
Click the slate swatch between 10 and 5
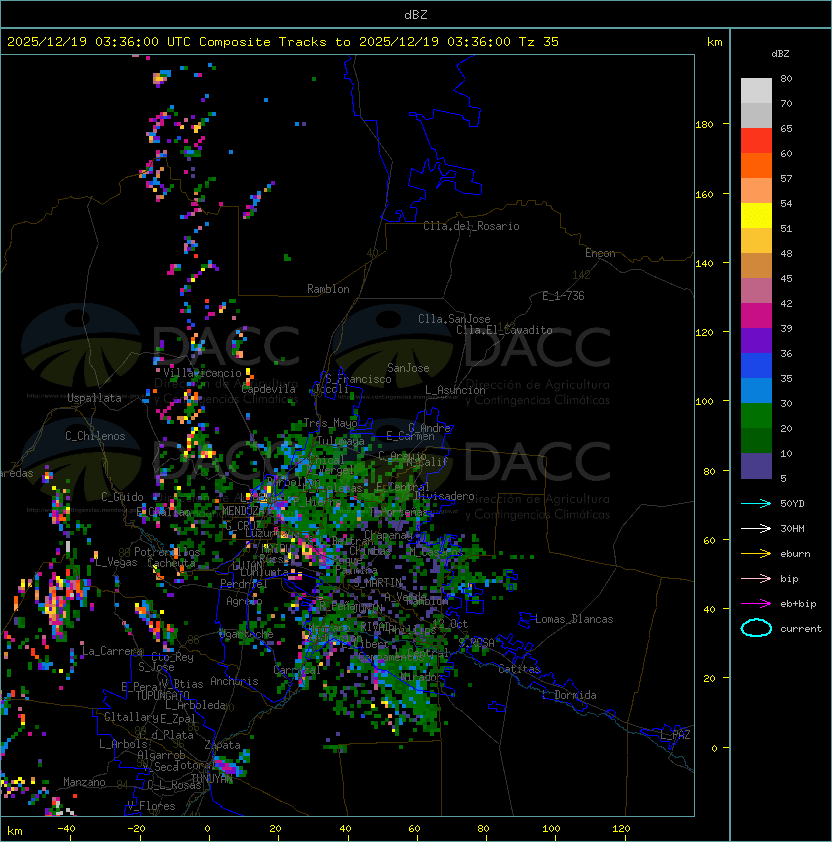click(756, 466)
